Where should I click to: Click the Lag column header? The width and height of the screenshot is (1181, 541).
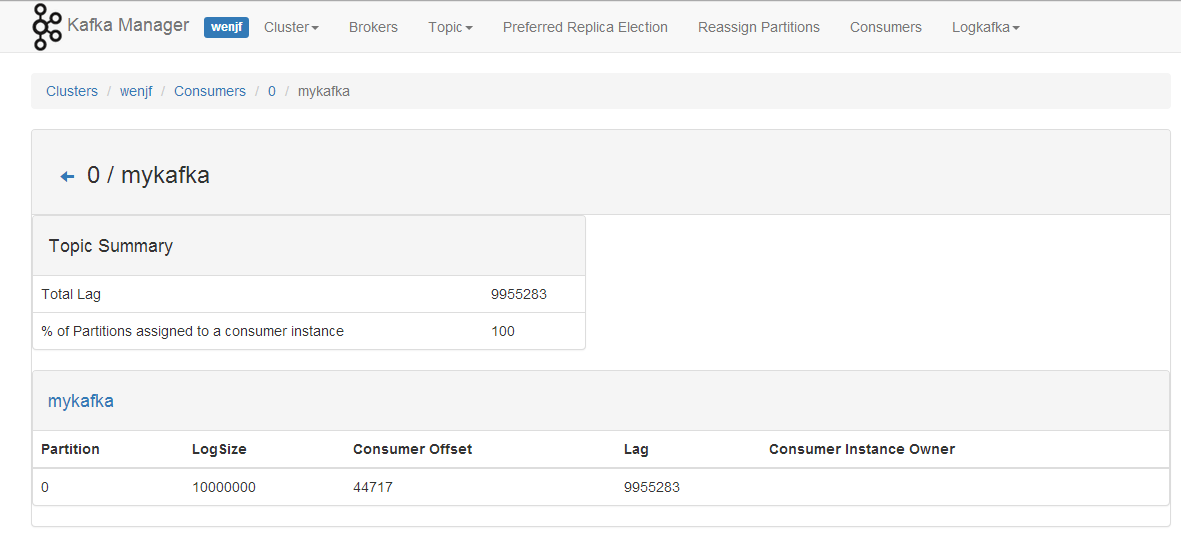(636, 449)
